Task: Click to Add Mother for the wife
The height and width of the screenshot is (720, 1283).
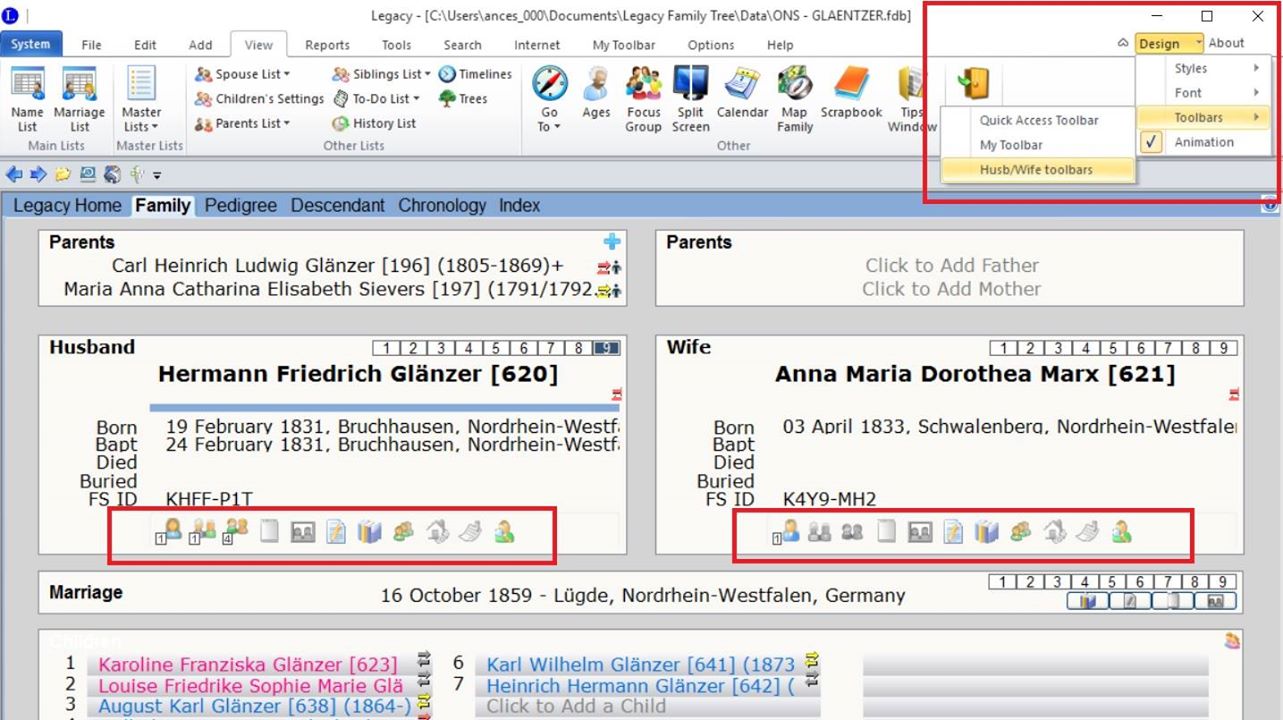Action: click(951, 289)
